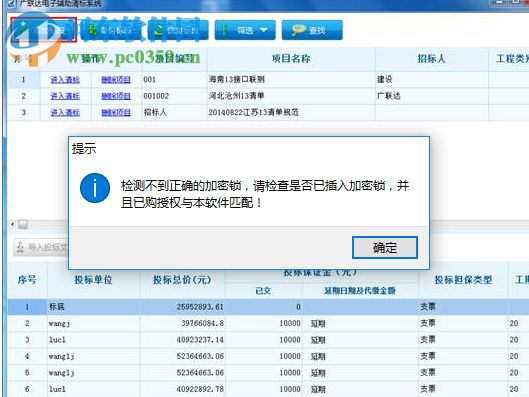Viewport: 529px width, 397px height.
Task: Open the 筛选 filter dropdown
Action: tap(245, 30)
